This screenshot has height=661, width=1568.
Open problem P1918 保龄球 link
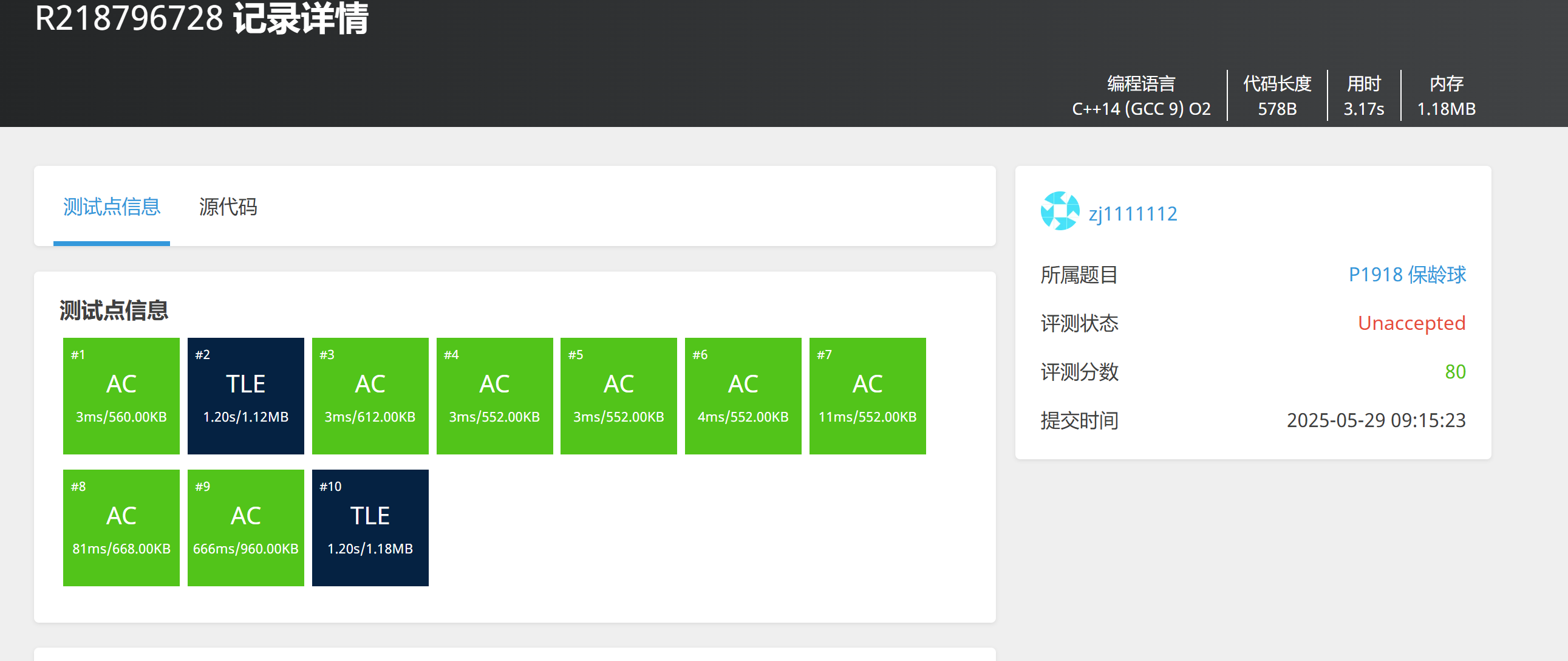pyautogui.click(x=1406, y=275)
